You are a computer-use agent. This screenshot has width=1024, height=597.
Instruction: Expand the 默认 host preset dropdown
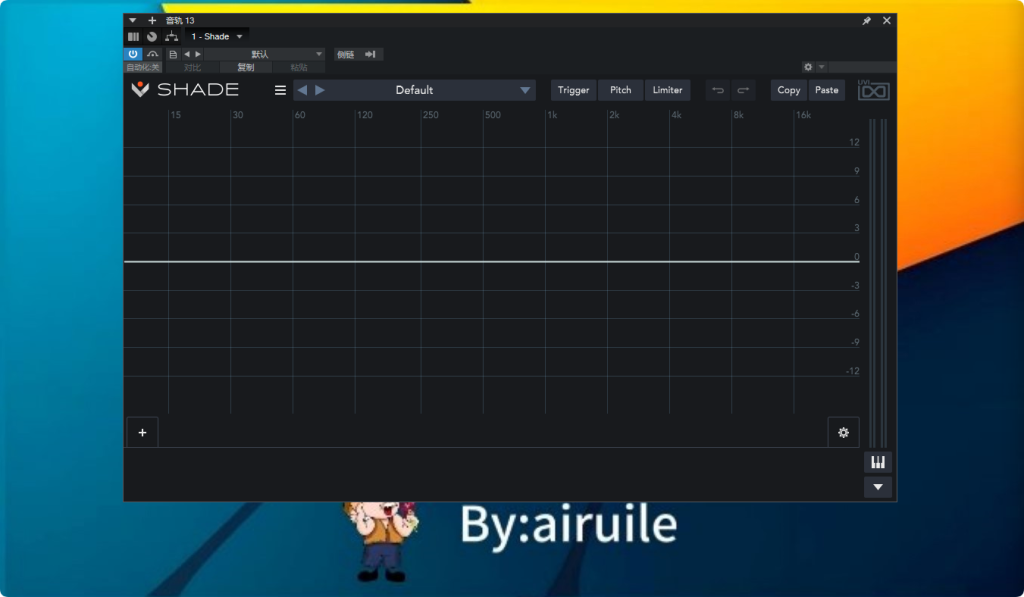point(264,54)
